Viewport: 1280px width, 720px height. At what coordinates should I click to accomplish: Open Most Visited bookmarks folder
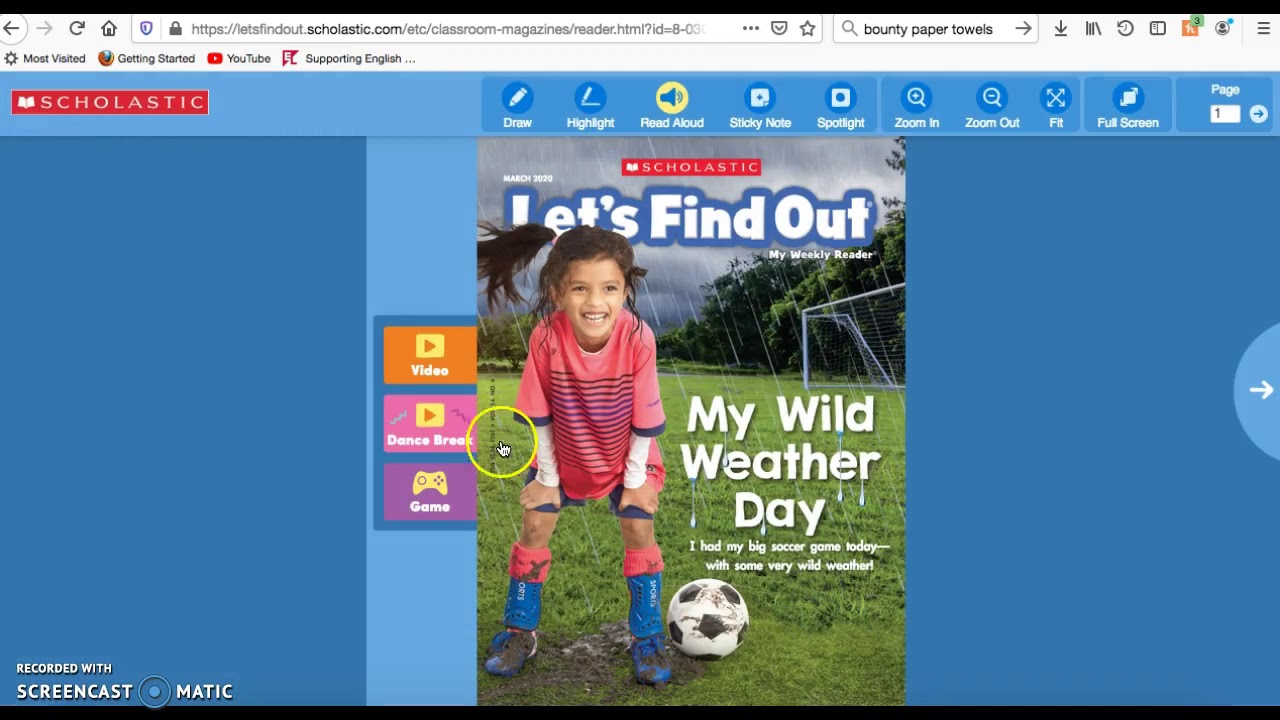[45, 58]
